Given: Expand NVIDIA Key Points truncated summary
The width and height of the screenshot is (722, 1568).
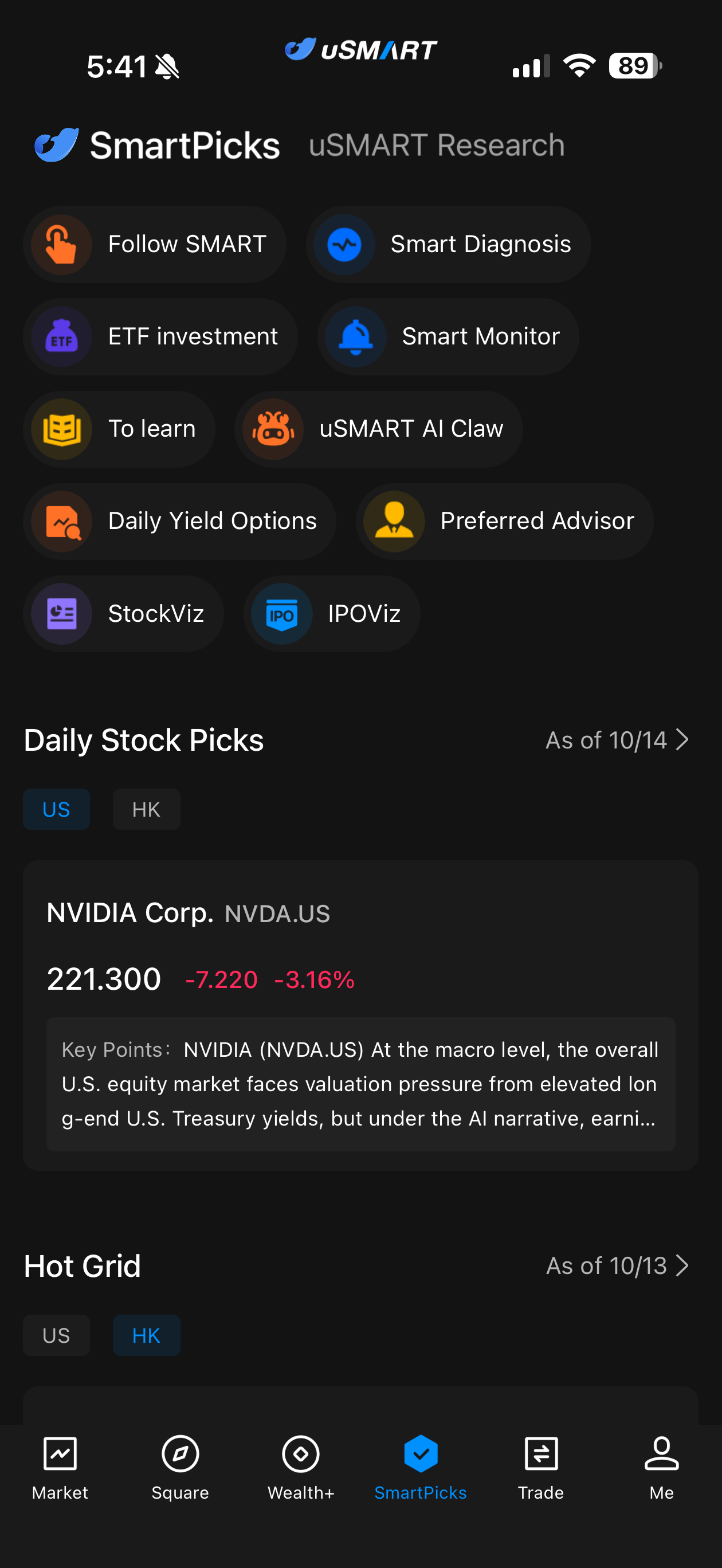Looking at the screenshot, I should (360, 1084).
